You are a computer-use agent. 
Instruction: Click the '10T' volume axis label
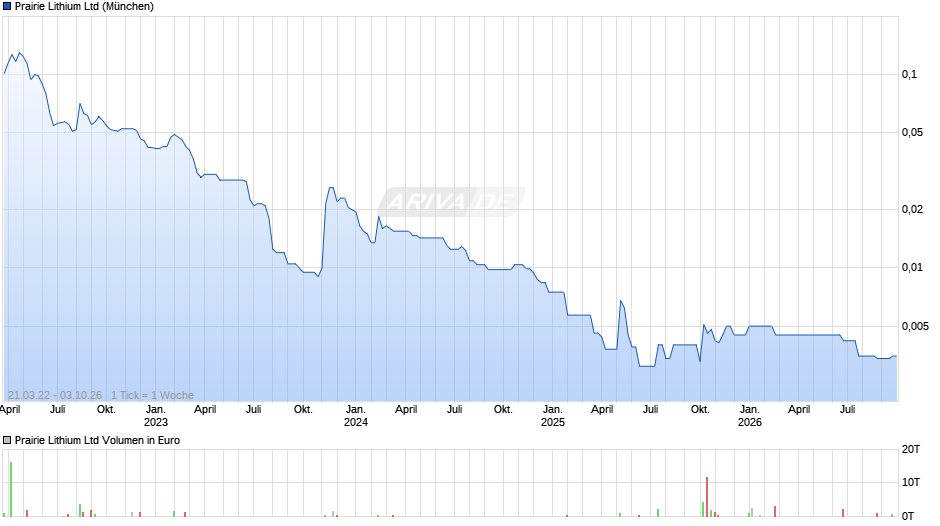(911, 482)
